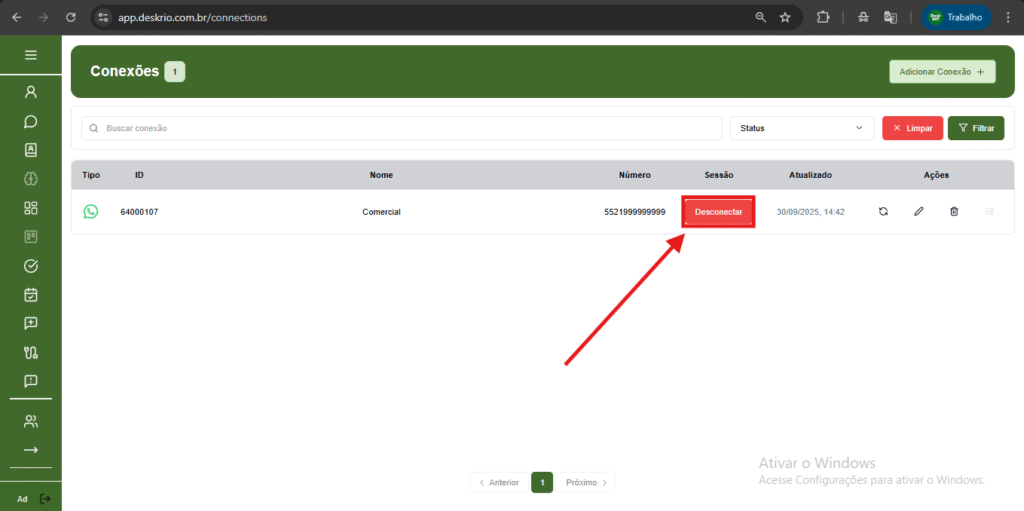Click the user profile icon in sidebar
This screenshot has height=511, width=1024.
point(30,92)
